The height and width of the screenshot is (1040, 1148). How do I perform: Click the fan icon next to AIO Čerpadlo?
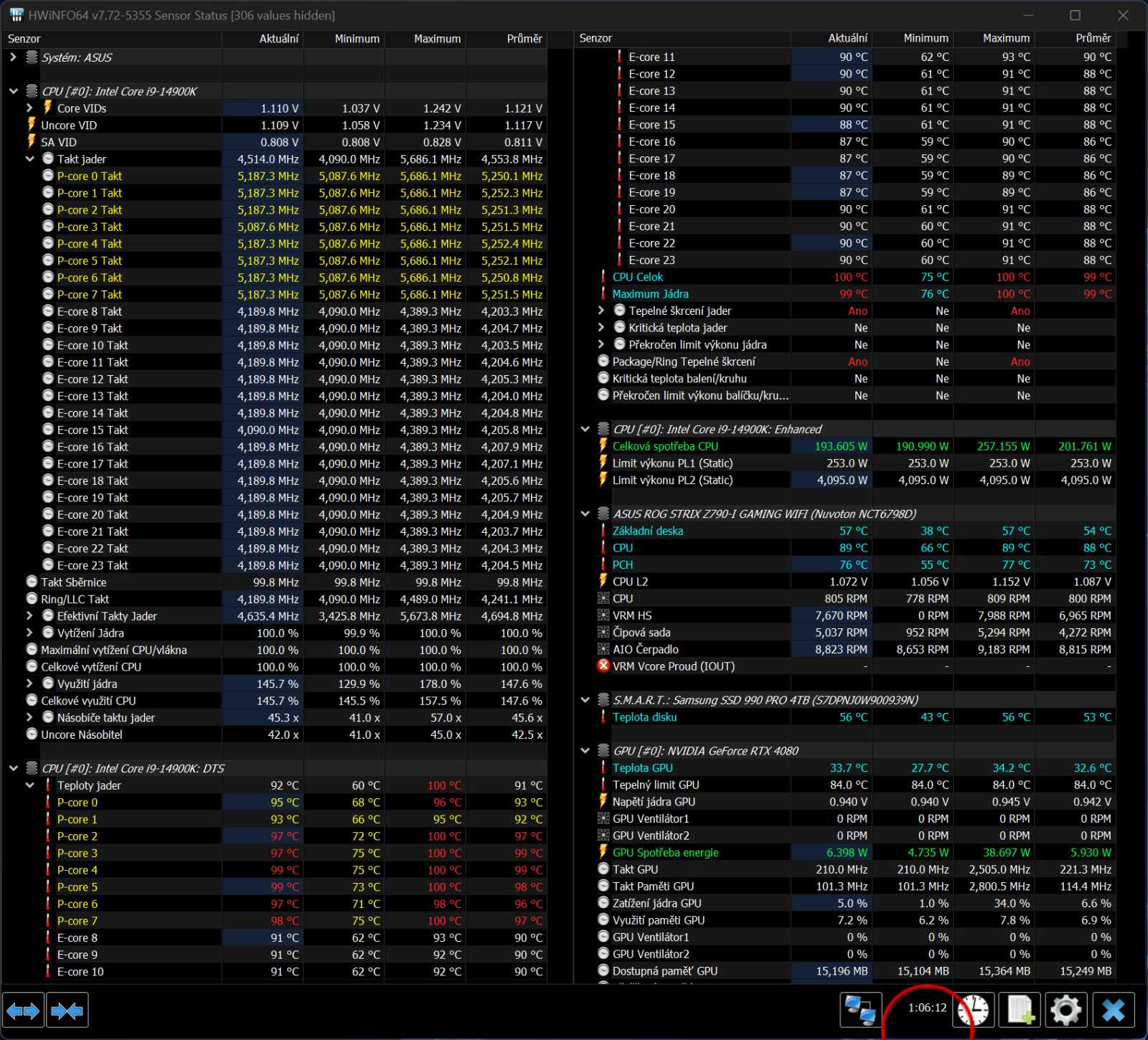[603, 649]
